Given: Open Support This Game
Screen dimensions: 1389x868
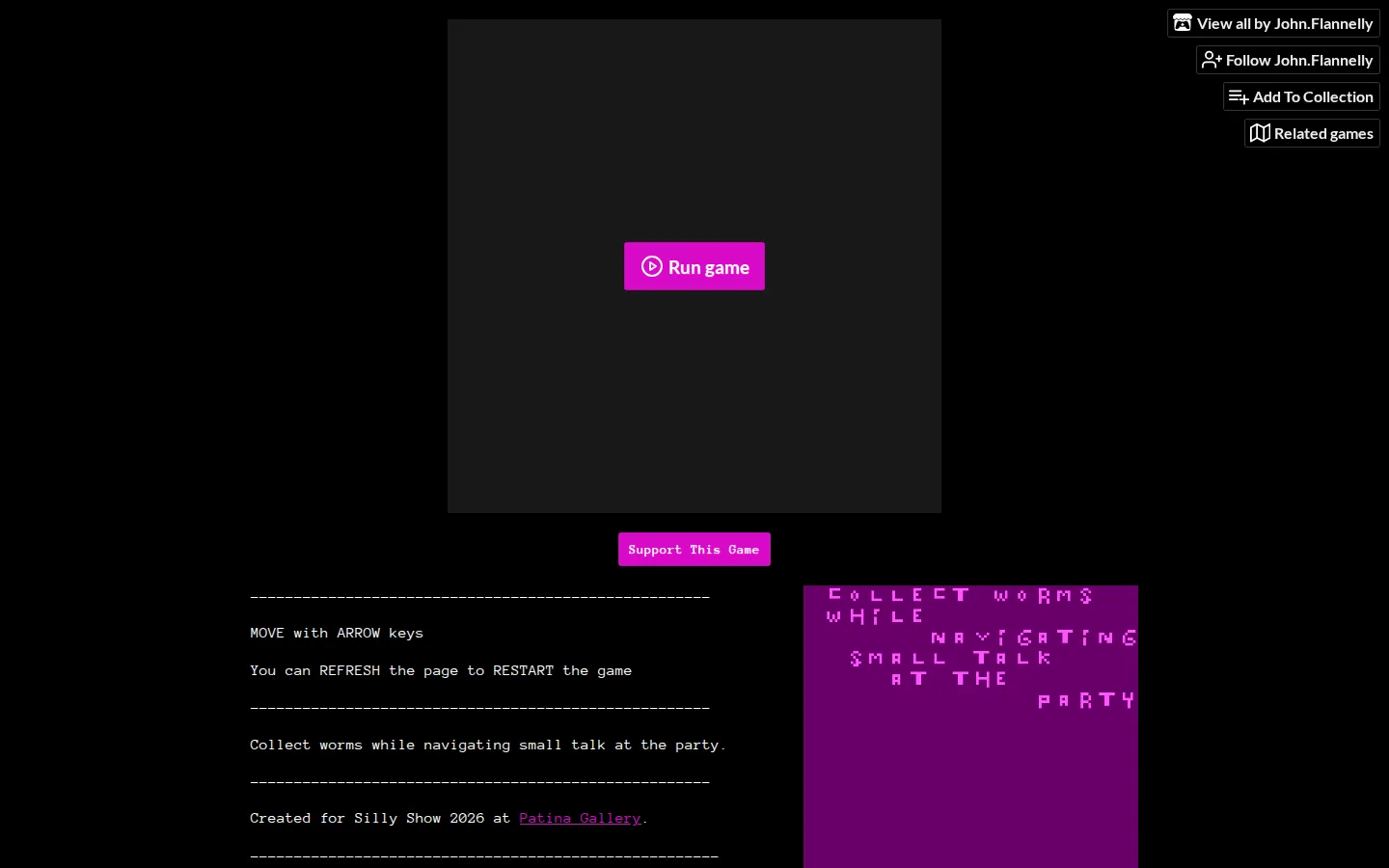Looking at the screenshot, I should click(694, 550).
